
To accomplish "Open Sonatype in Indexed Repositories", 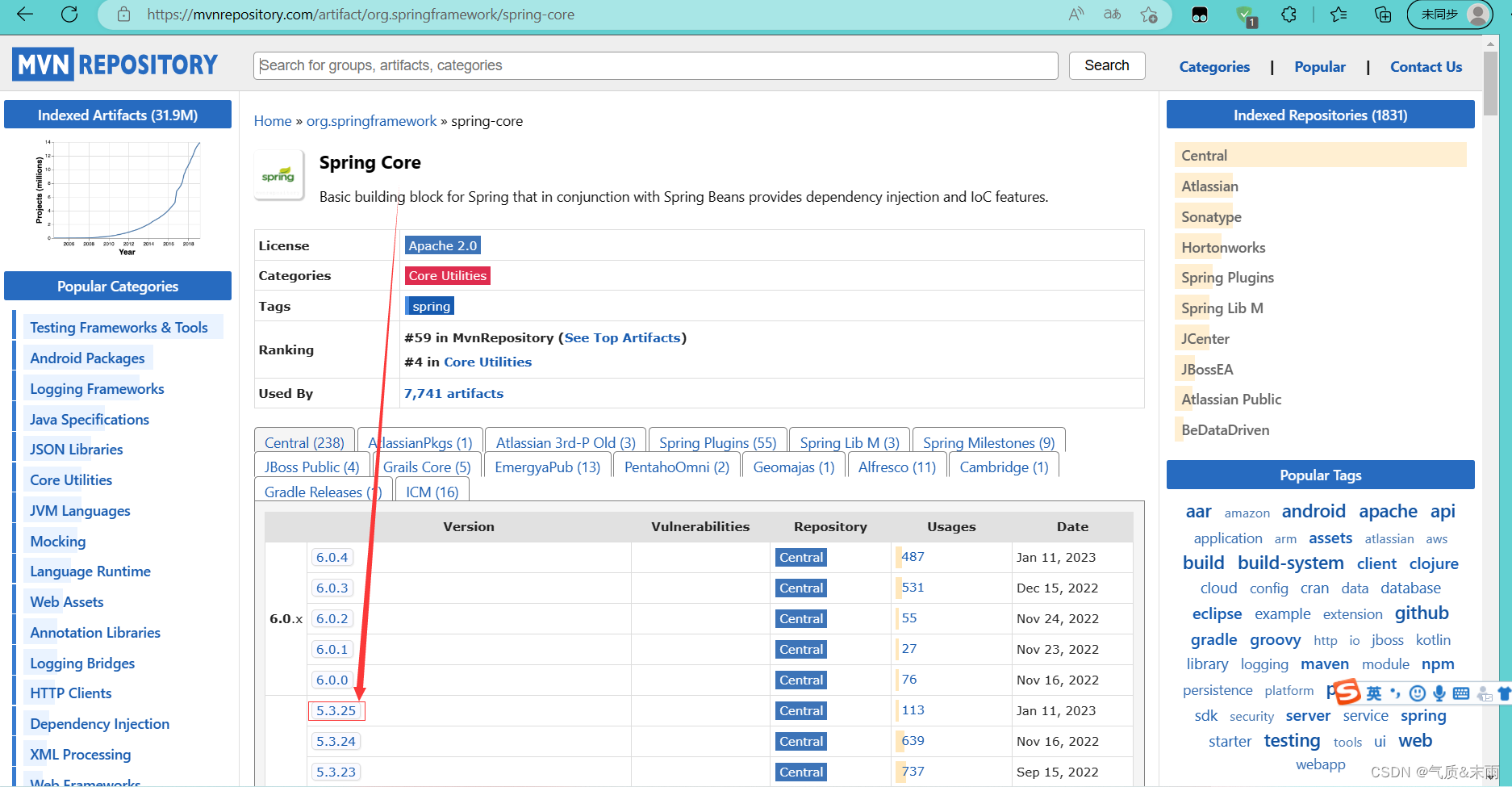I will [1211, 217].
